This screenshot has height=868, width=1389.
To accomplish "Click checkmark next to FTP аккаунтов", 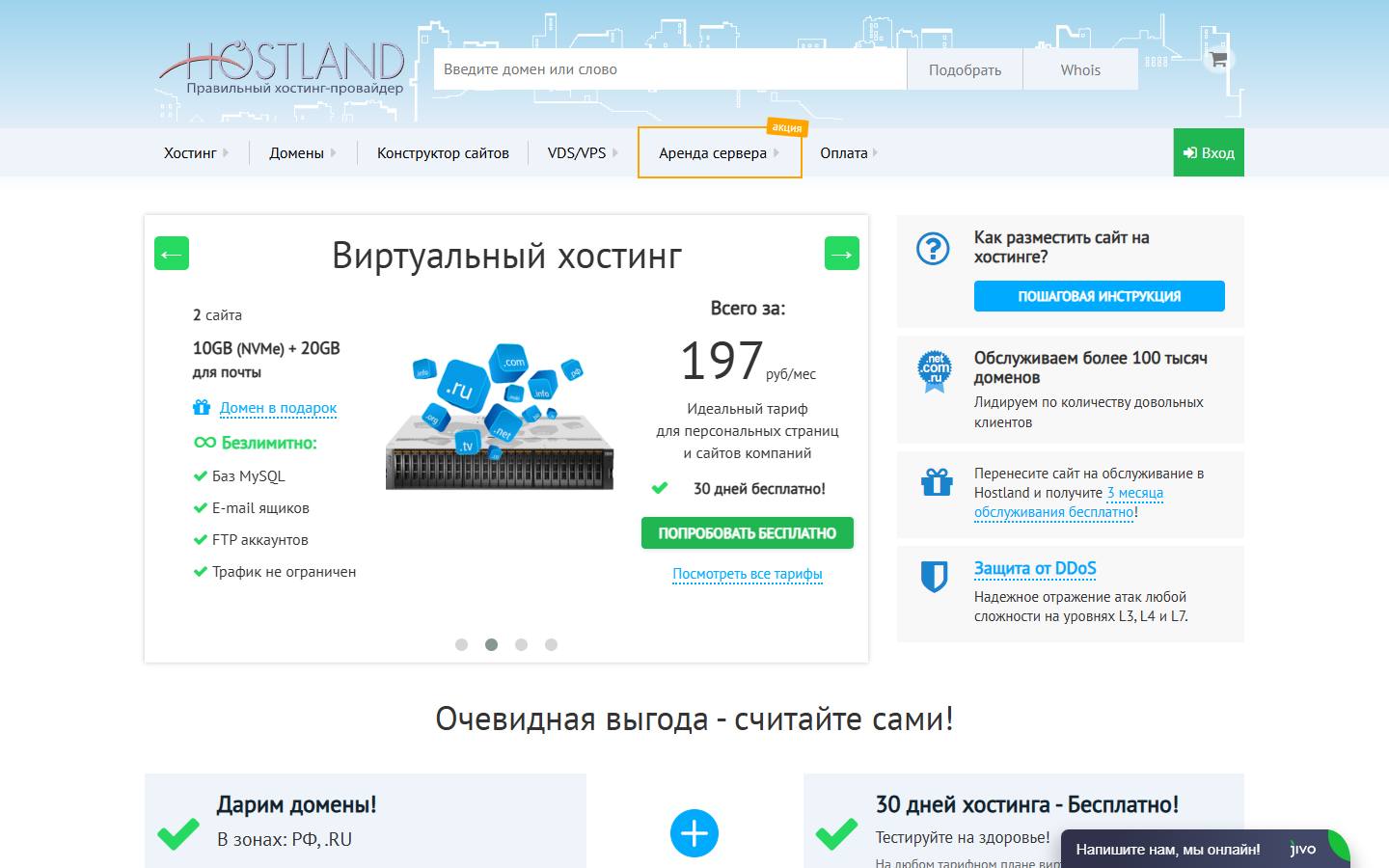I will point(201,539).
